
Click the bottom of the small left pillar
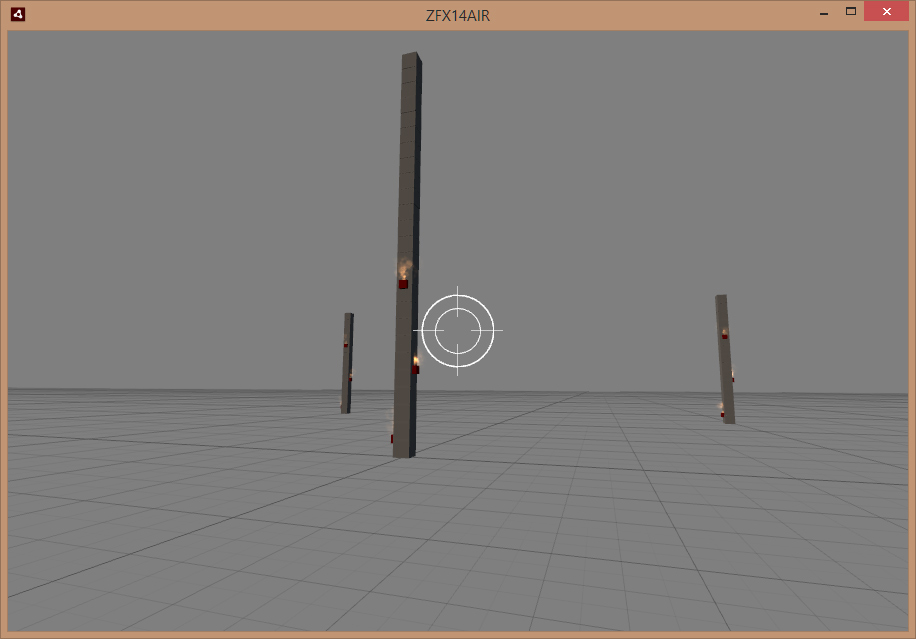(x=345, y=407)
